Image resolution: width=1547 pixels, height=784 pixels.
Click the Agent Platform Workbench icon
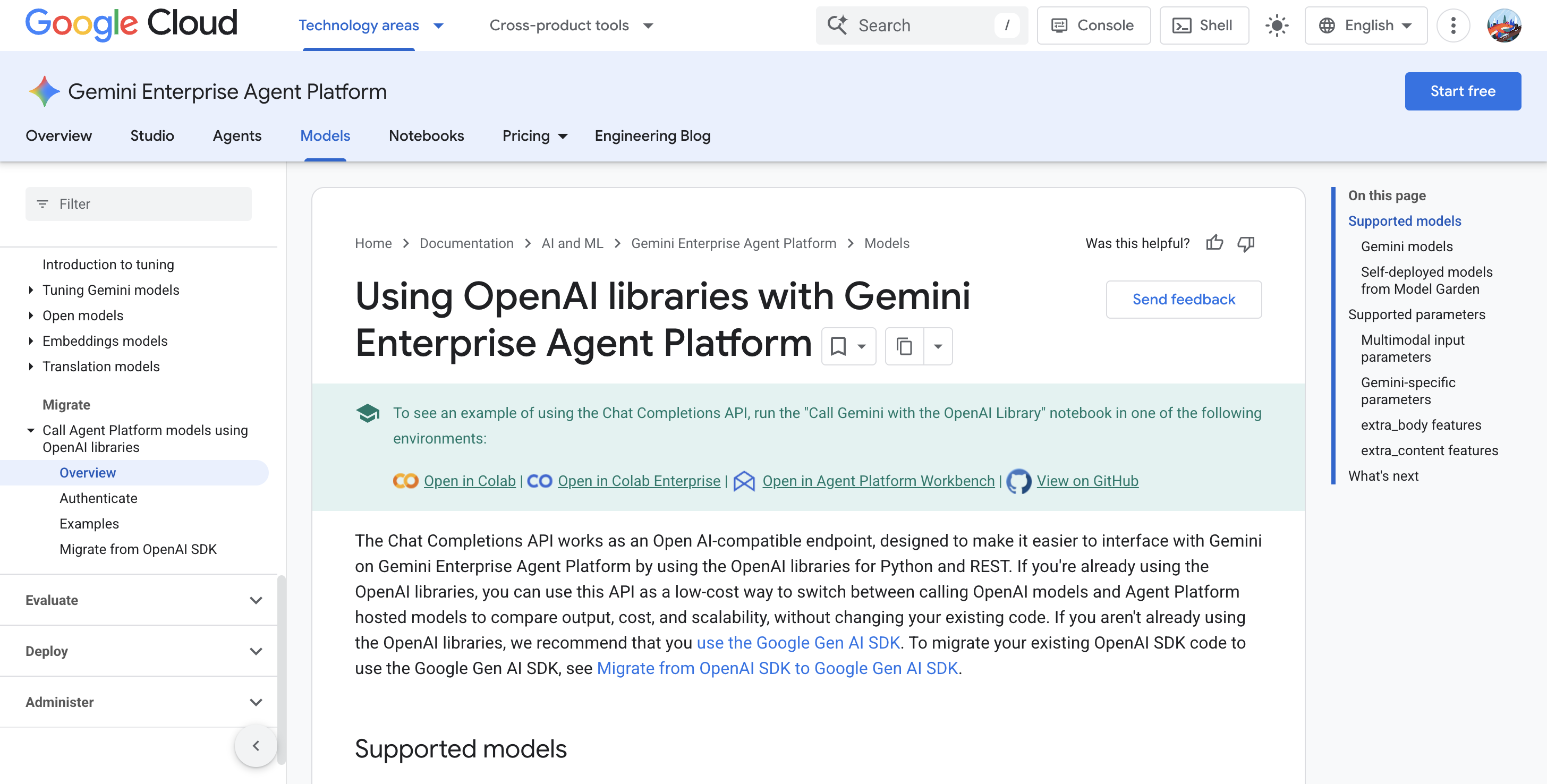(744, 481)
